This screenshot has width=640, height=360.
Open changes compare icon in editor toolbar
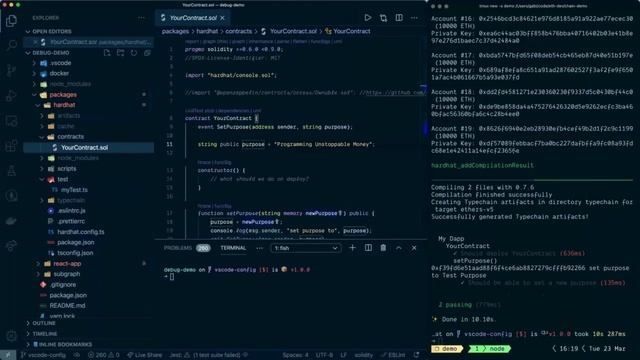(x=383, y=18)
